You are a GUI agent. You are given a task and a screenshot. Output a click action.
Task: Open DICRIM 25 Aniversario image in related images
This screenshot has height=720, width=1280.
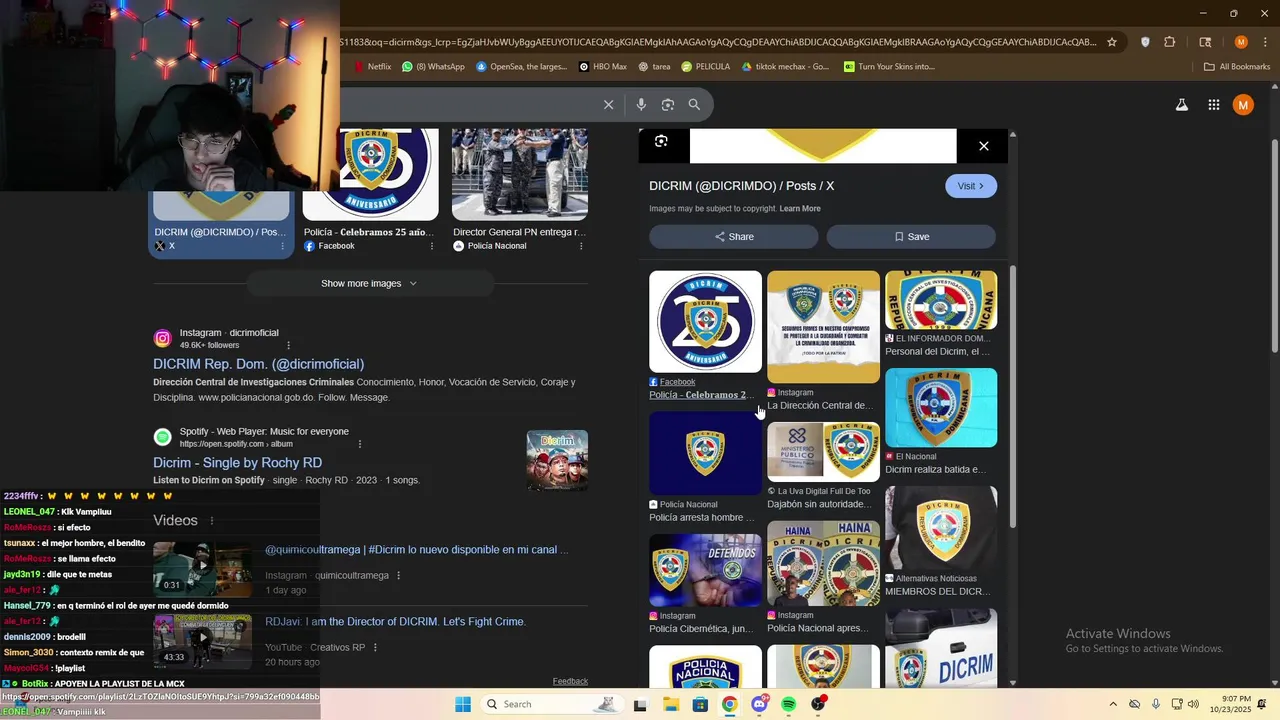pos(705,322)
